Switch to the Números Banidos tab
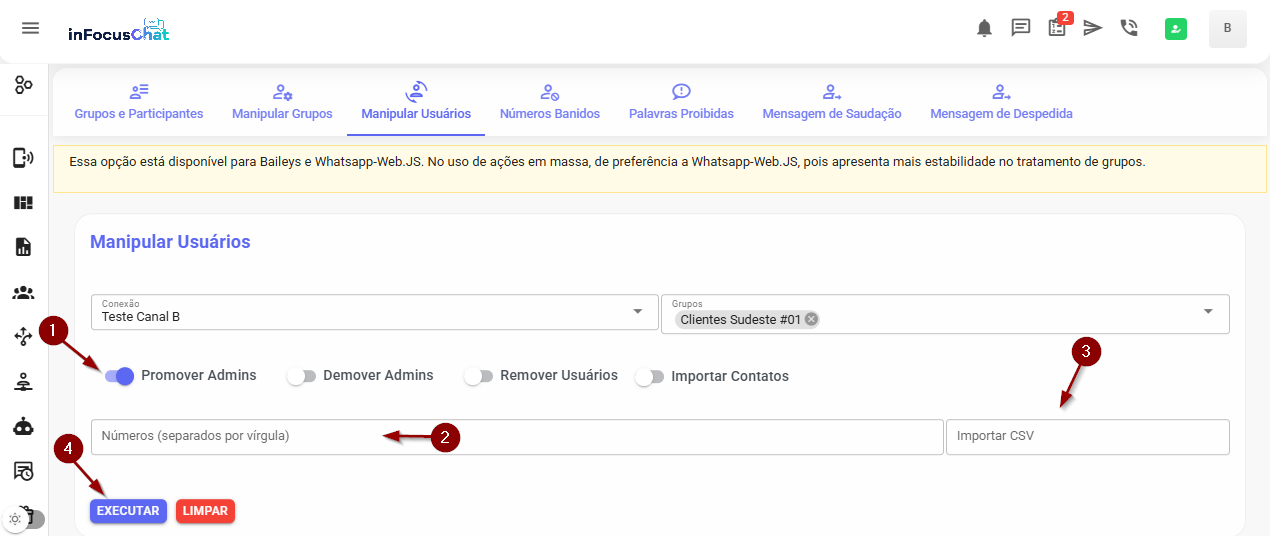Screen dimensions: 1270x536 click(x=549, y=102)
